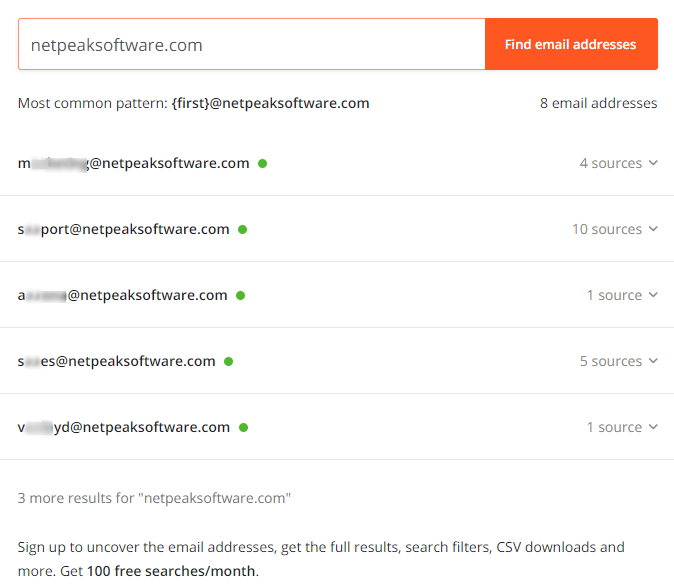Click the 8 email addresses count label
Screen dimensions: 674x587
click(x=599, y=103)
